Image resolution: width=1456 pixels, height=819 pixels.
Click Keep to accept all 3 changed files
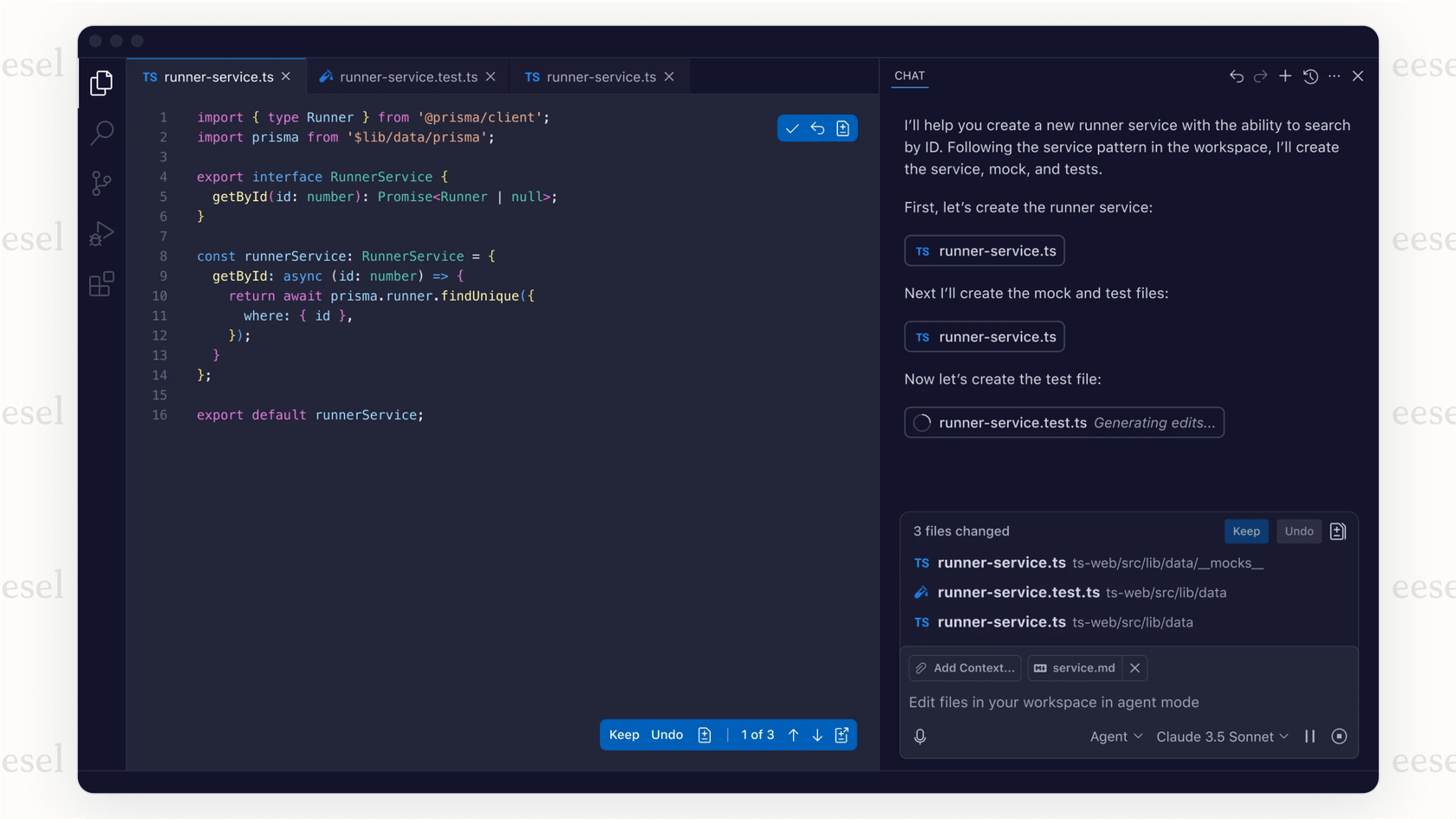(x=1246, y=530)
